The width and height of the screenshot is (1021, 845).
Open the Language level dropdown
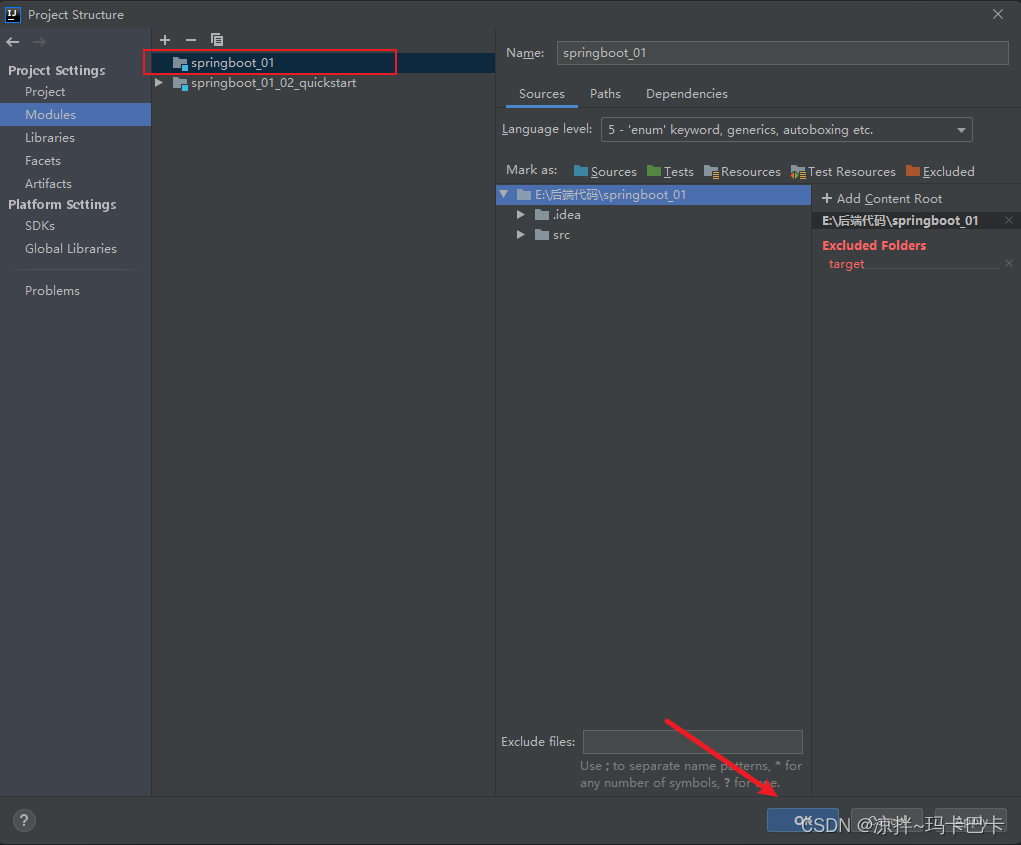point(787,130)
